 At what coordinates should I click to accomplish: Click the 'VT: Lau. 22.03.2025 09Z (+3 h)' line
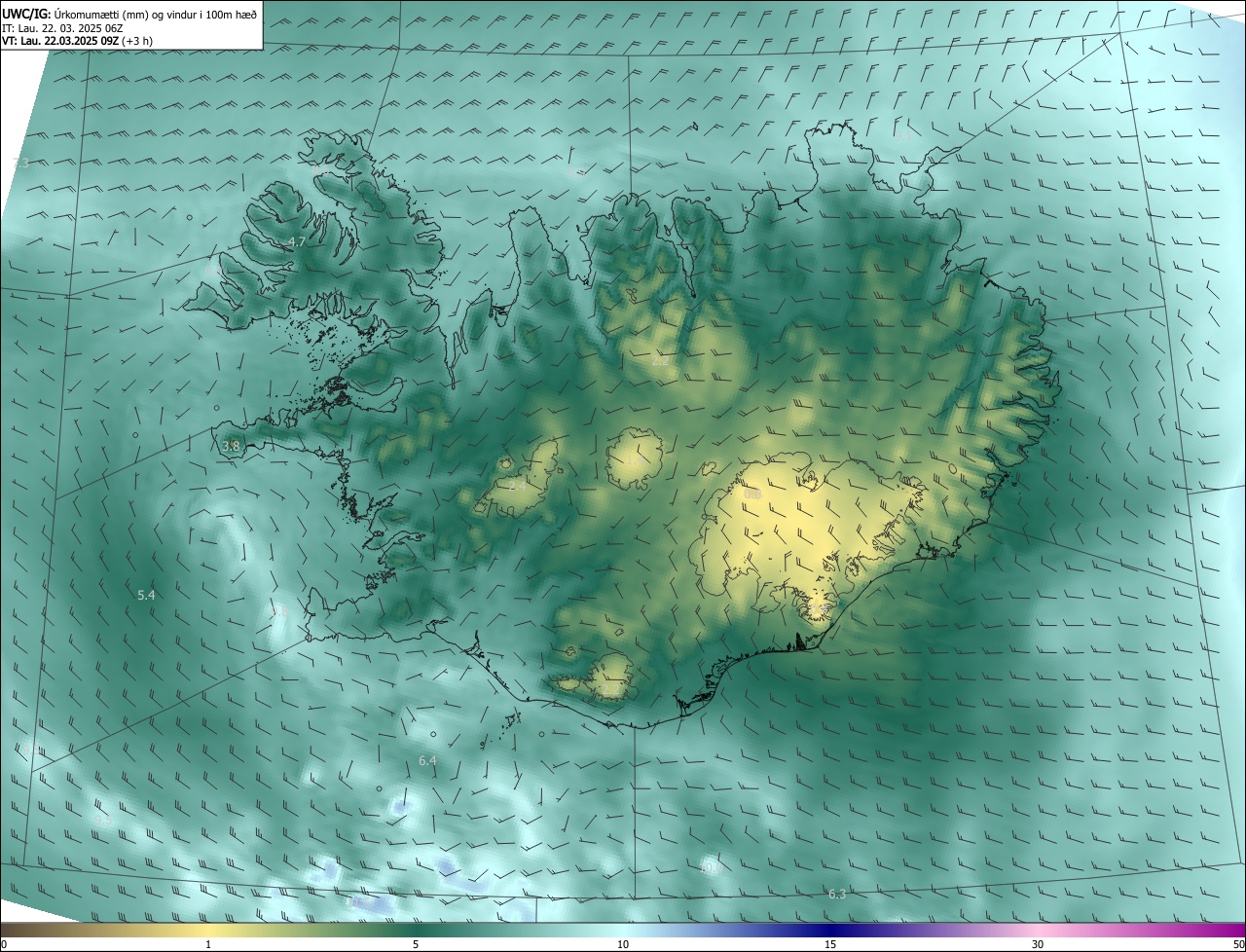[x=77, y=41]
